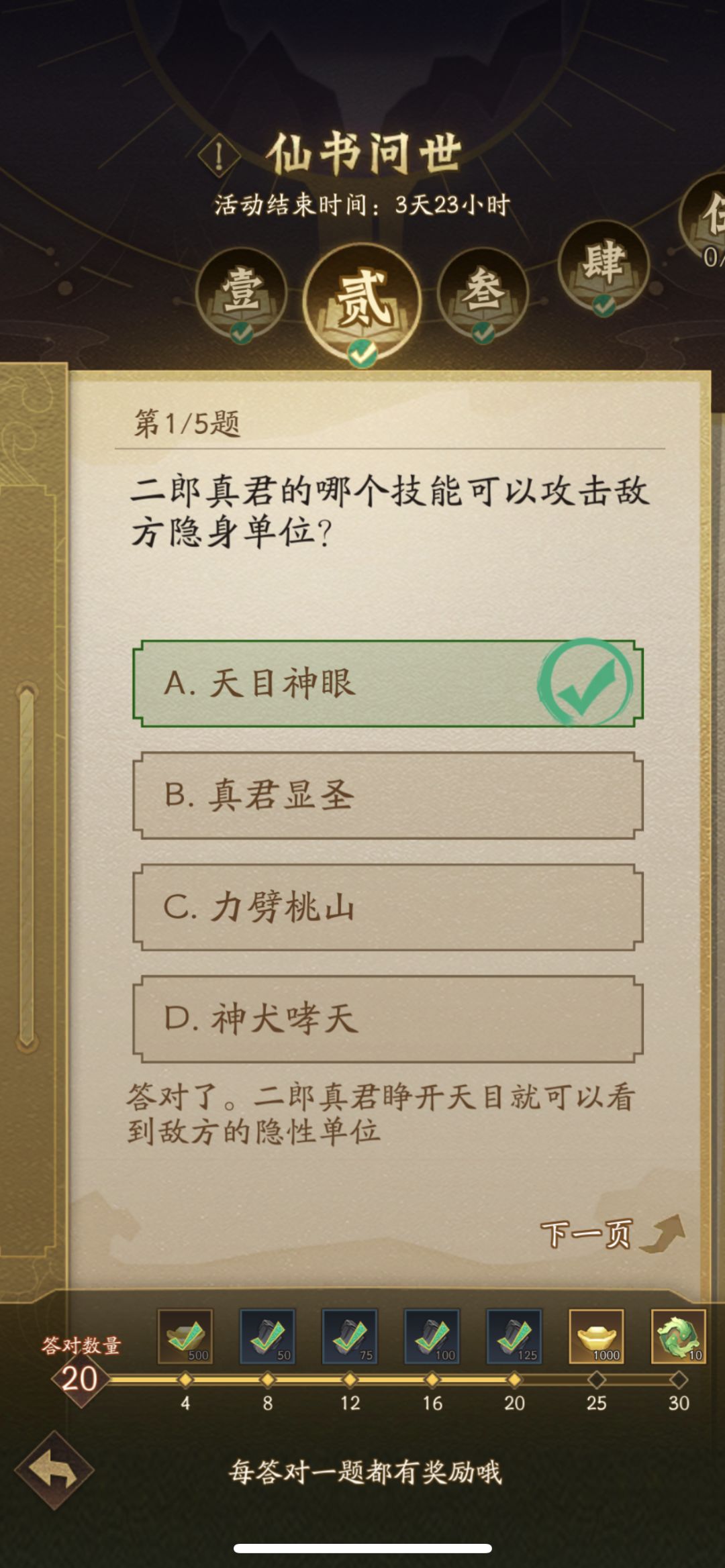Open the partially visible fifth chapter tab

pos(708,218)
